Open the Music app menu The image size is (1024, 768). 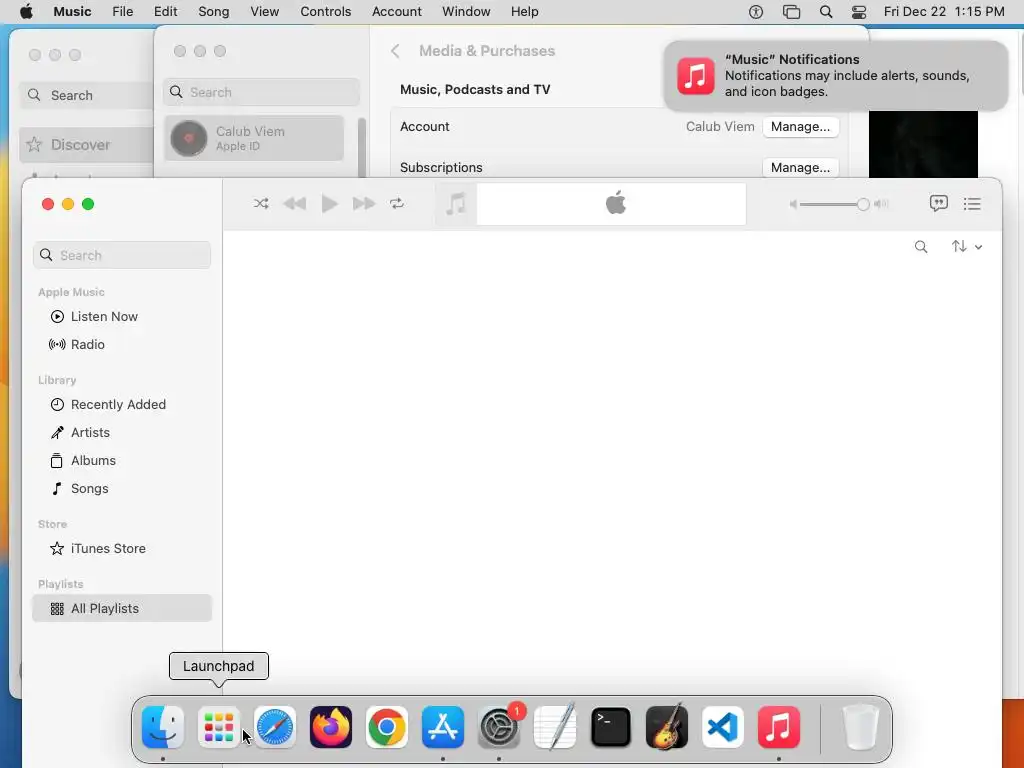click(x=72, y=12)
